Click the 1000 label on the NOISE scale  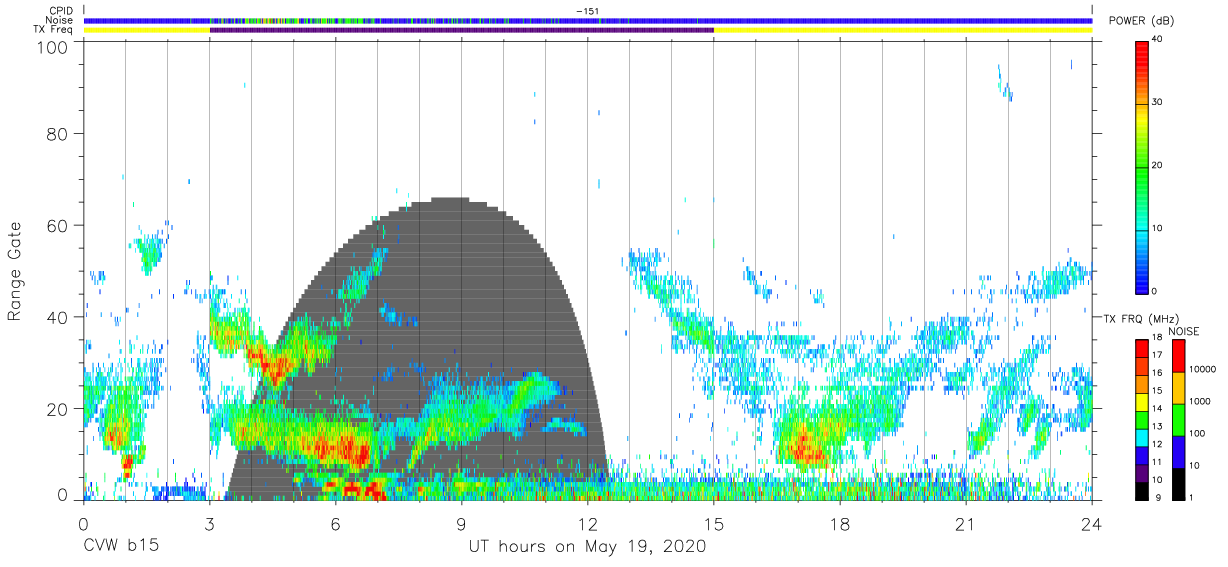1200,402
